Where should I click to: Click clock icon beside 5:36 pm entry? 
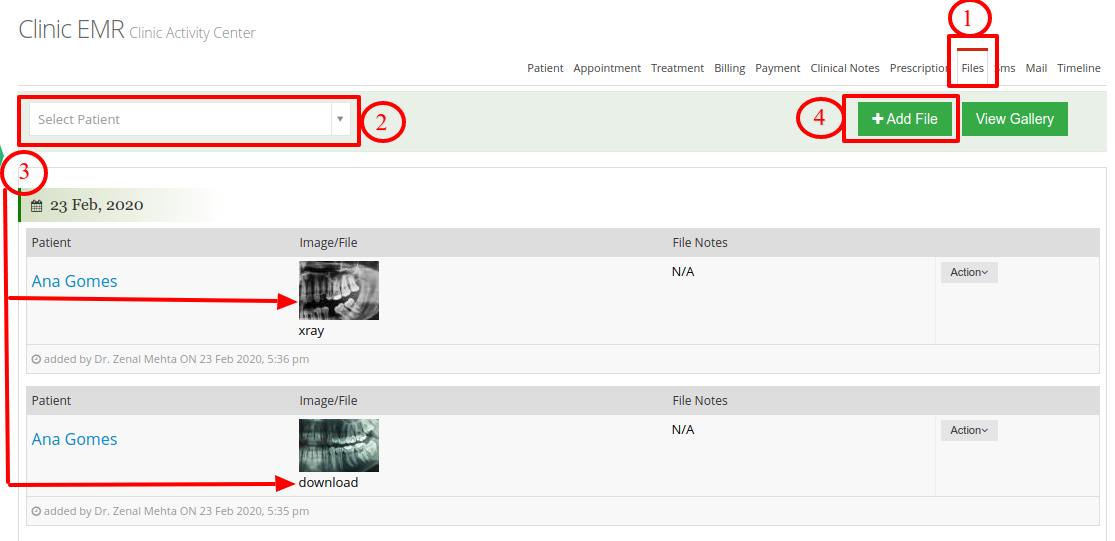(36, 360)
